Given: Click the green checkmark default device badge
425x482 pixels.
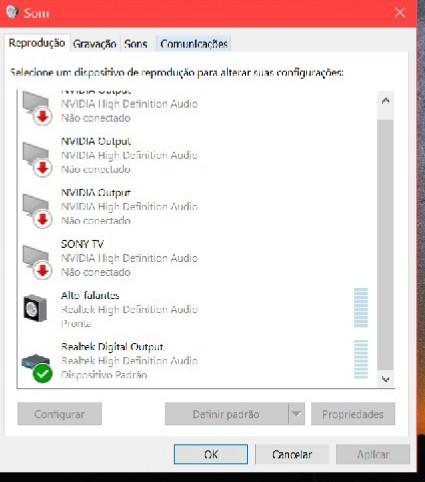Looking at the screenshot, I should click(43, 373).
